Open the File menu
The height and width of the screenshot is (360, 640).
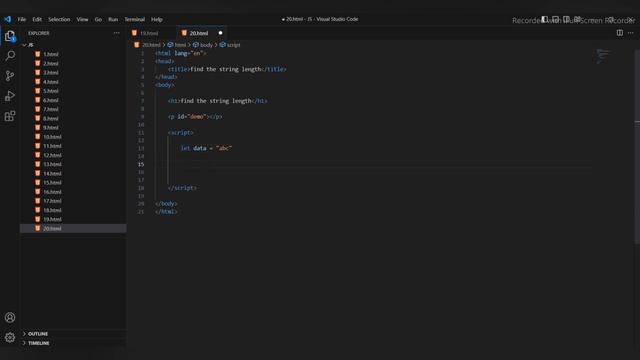tap(22, 19)
